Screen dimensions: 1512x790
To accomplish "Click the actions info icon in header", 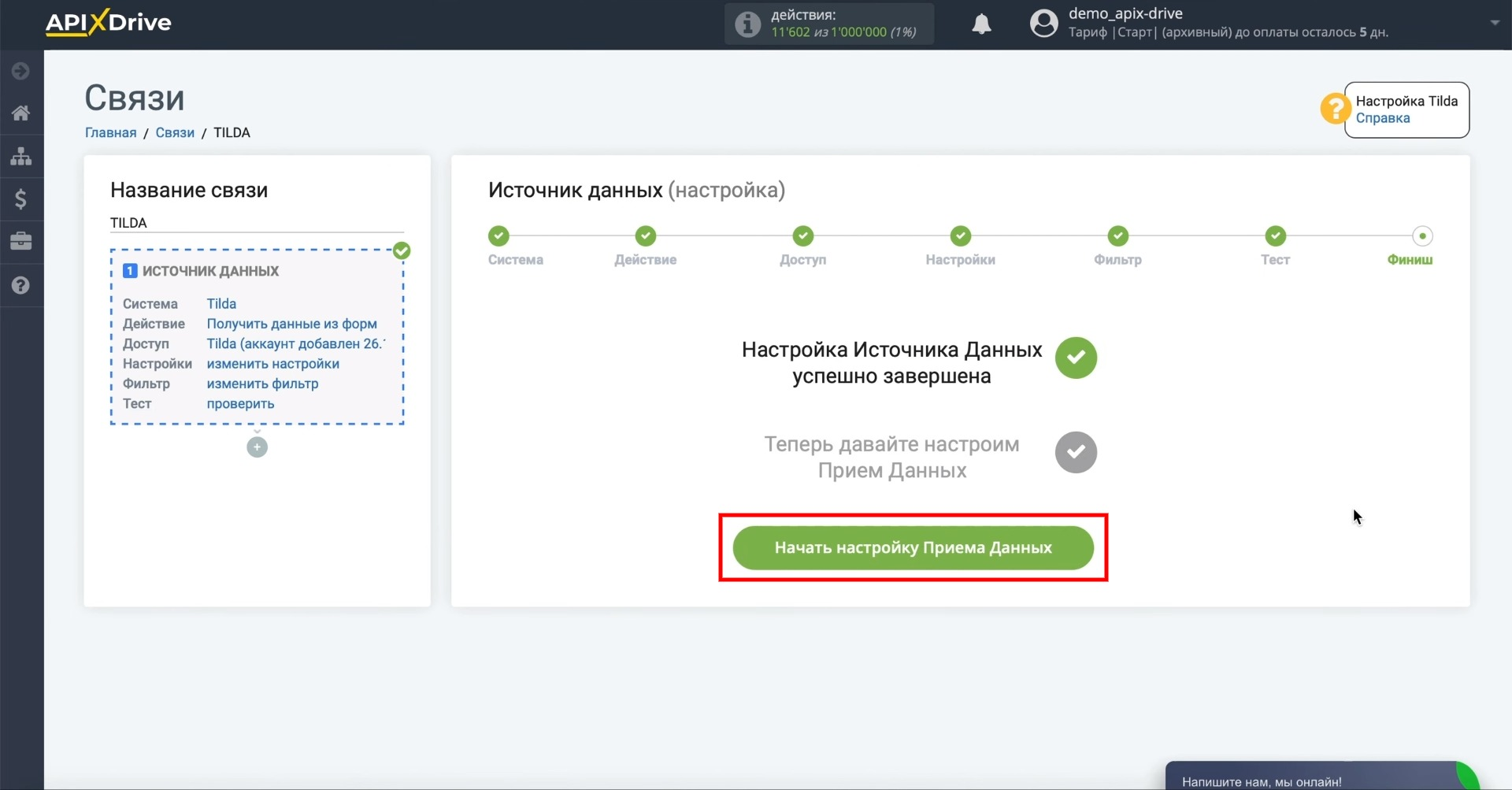I will coord(747,24).
